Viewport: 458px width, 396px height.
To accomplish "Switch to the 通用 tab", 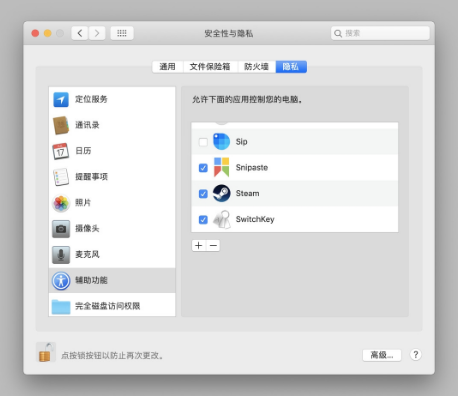I will 167,67.
